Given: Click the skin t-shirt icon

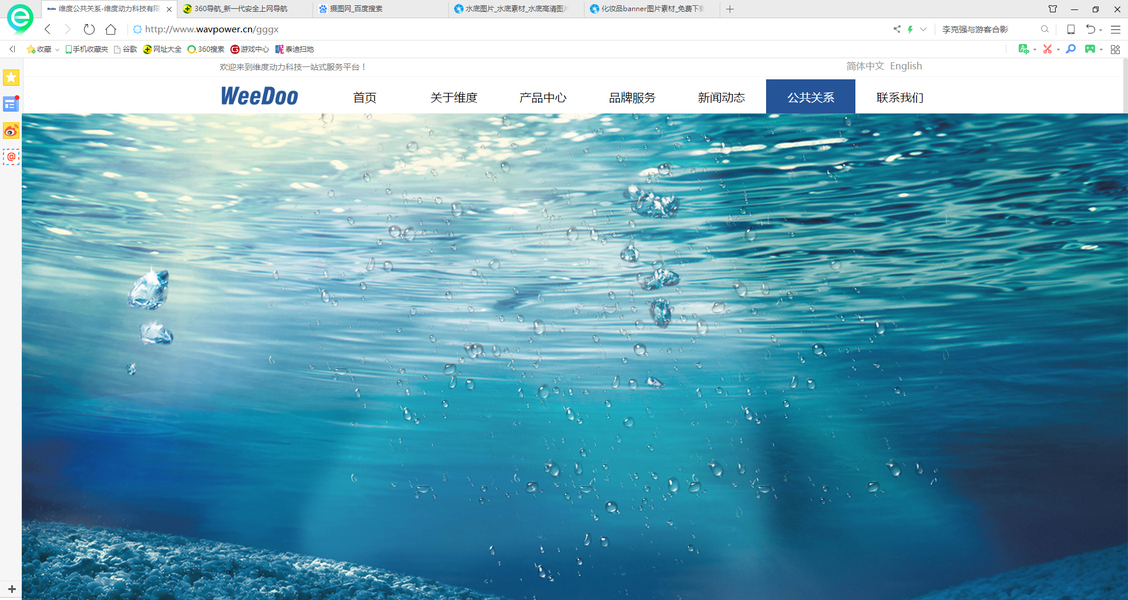Looking at the screenshot, I should click(1052, 9).
